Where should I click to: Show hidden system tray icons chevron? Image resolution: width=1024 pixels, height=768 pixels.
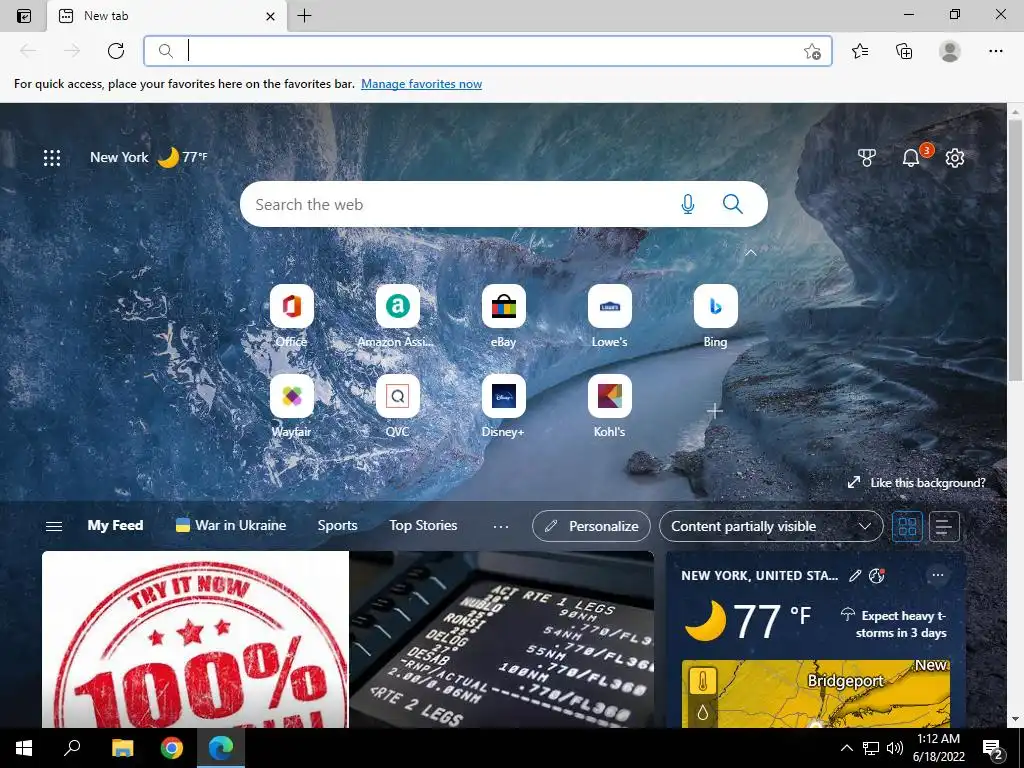pos(846,748)
